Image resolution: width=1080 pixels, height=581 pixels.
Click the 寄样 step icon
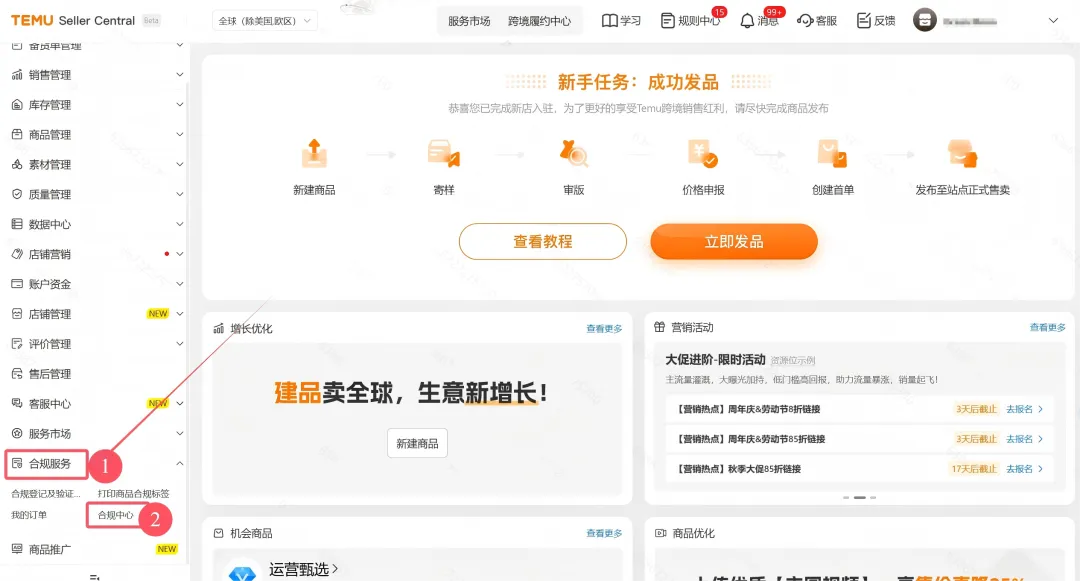[x=444, y=154]
